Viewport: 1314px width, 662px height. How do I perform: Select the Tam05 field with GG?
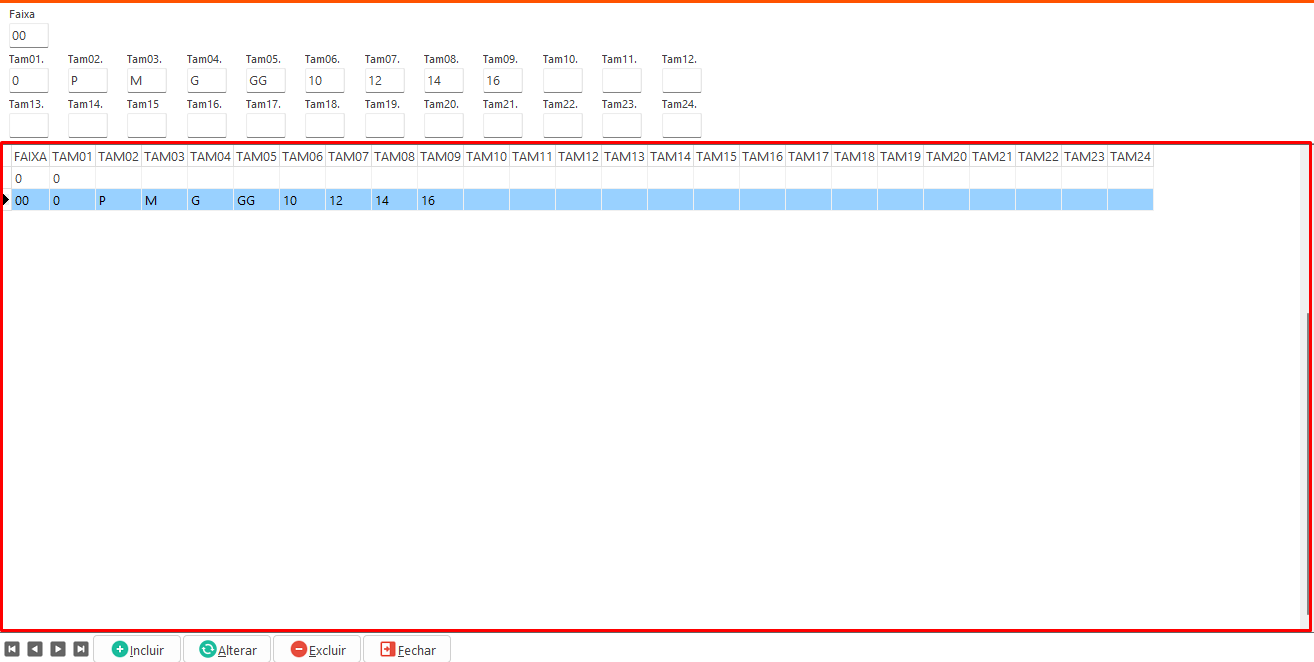pyautogui.click(x=265, y=80)
